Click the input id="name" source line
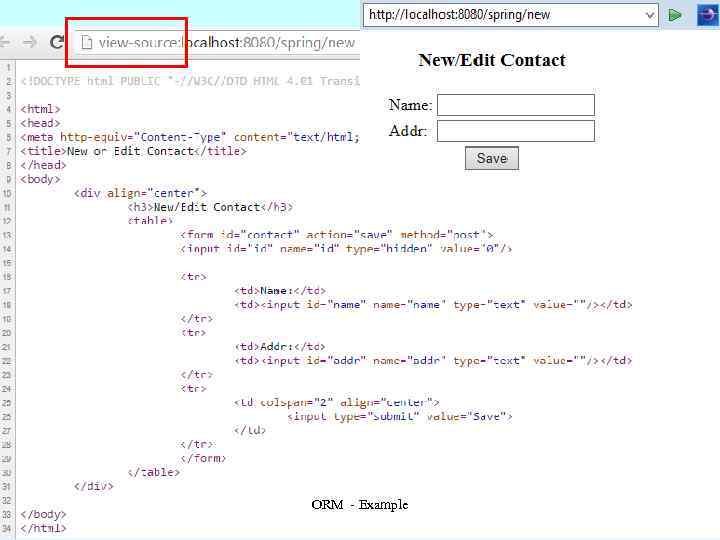This screenshot has height=540, width=720. (x=433, y=305)
